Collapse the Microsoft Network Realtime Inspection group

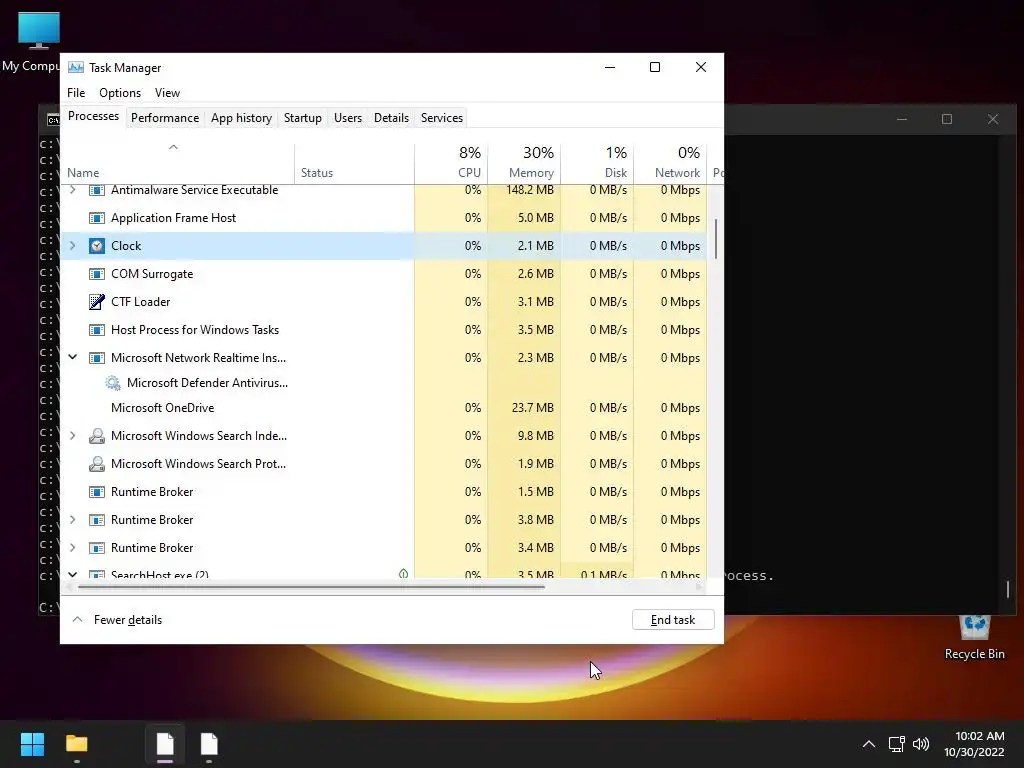coord(72,358)
